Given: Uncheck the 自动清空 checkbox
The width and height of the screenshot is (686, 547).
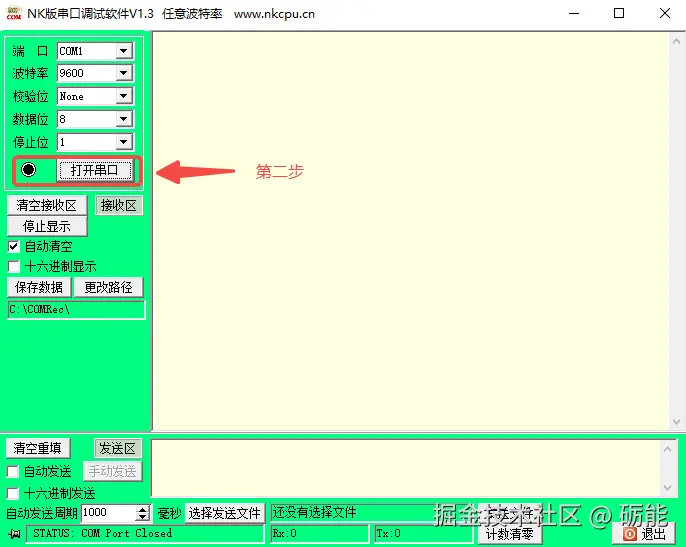Looking at the screenshot, I should 14,246.
